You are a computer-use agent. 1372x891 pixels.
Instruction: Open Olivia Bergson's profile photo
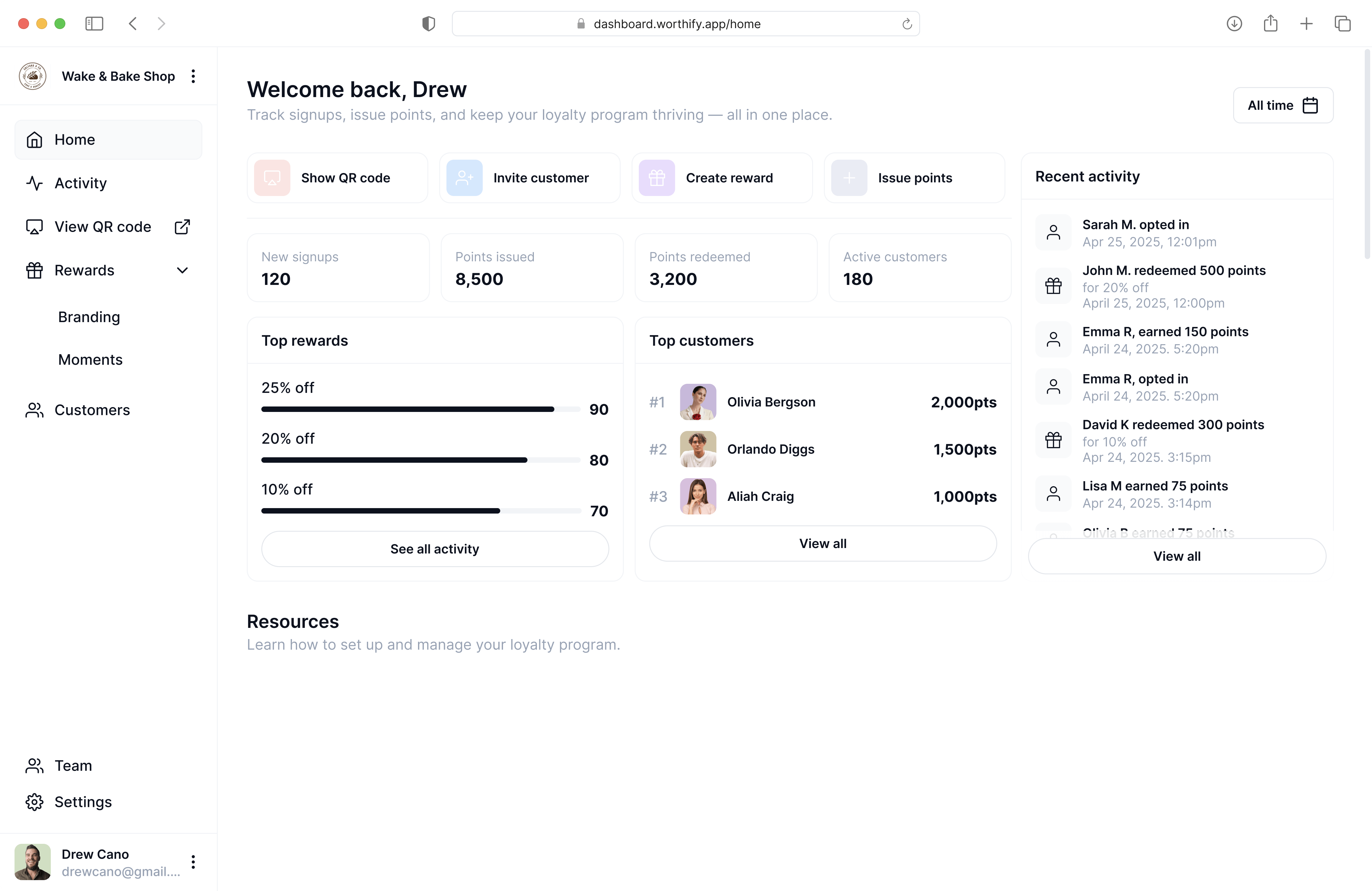coord(698,402)
